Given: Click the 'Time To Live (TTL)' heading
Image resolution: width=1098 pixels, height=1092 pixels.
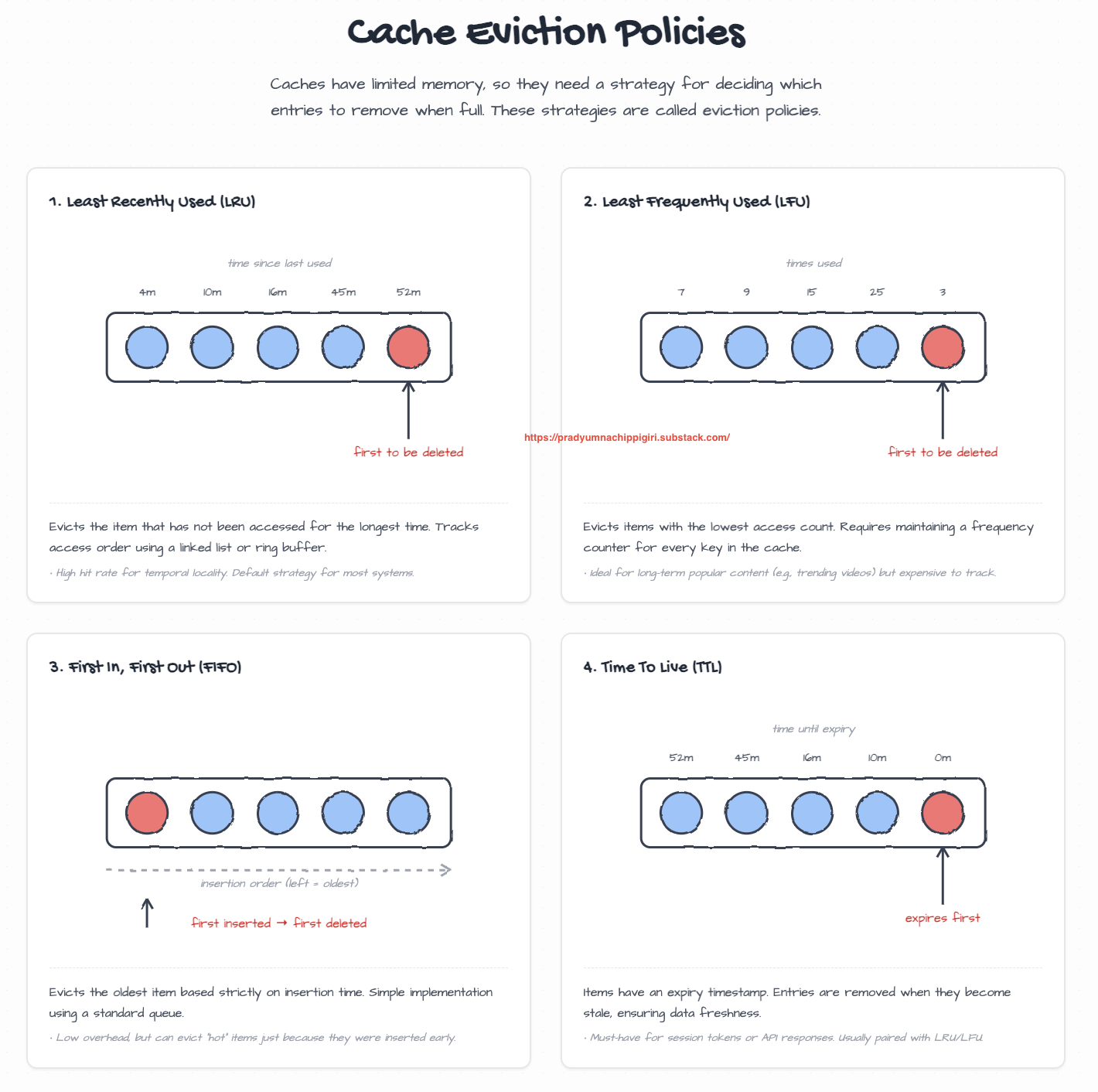Looking at the screenshot, I should (653, 667).
